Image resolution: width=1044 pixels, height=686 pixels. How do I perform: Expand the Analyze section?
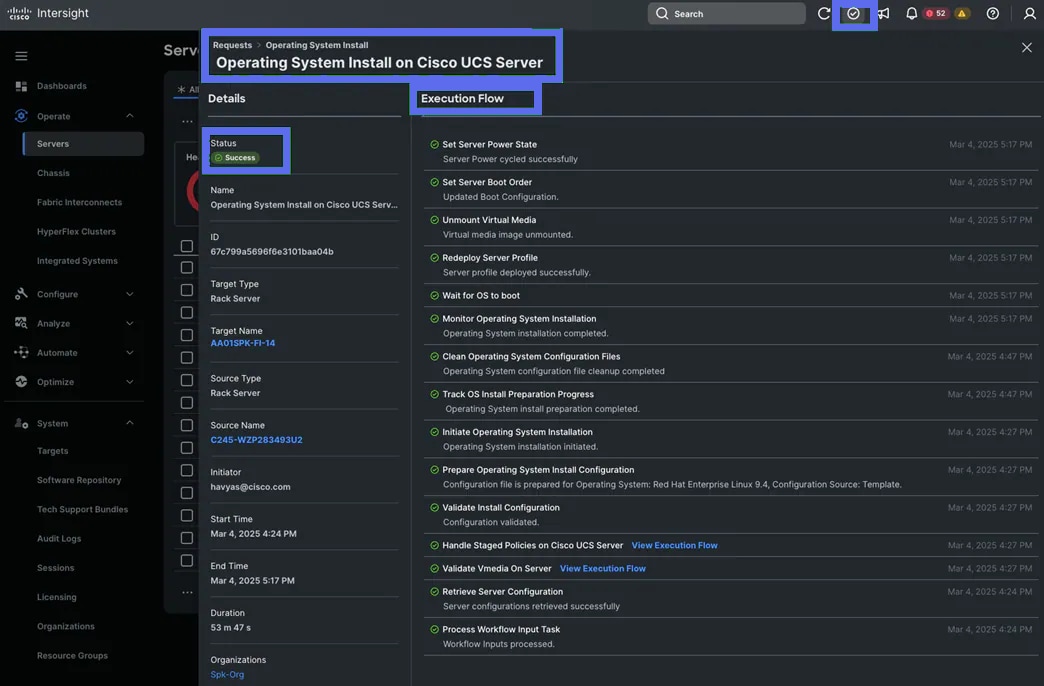click(x=129, y=323)
